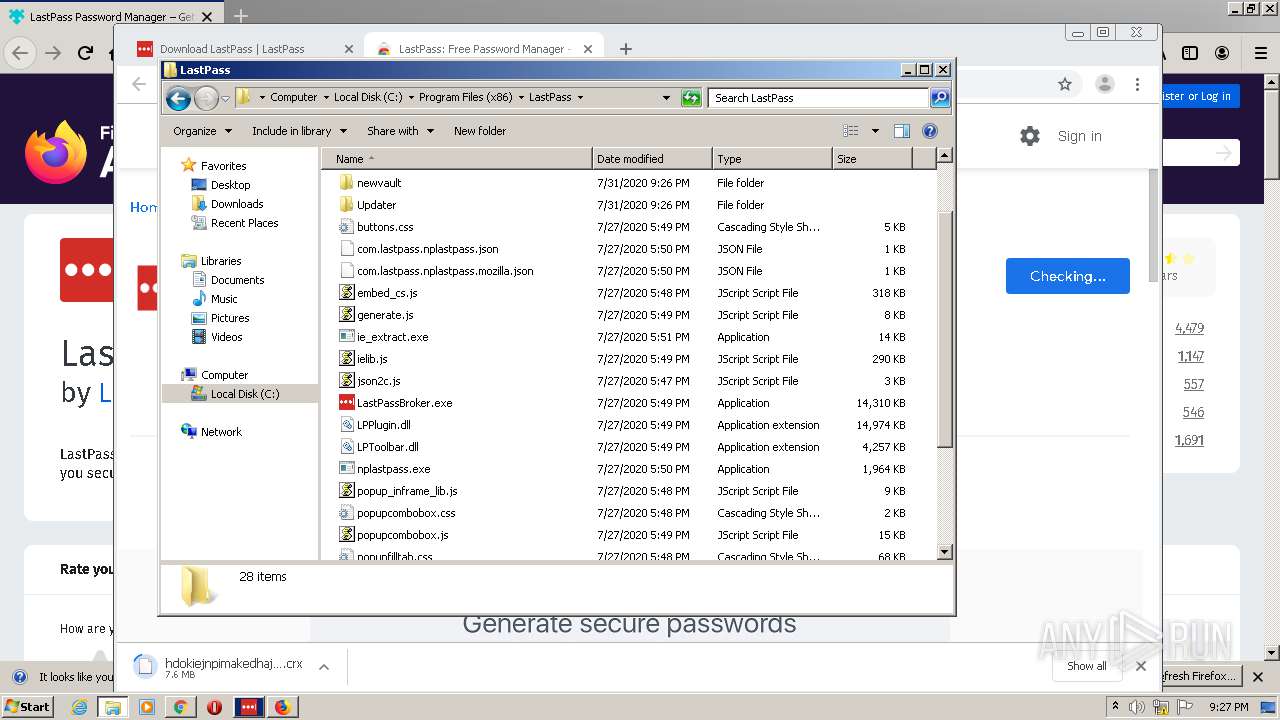Image resolution: width=1280 pixels, height=720 pixels.
Task: Click Show all downloads button
Action: 1087,666
